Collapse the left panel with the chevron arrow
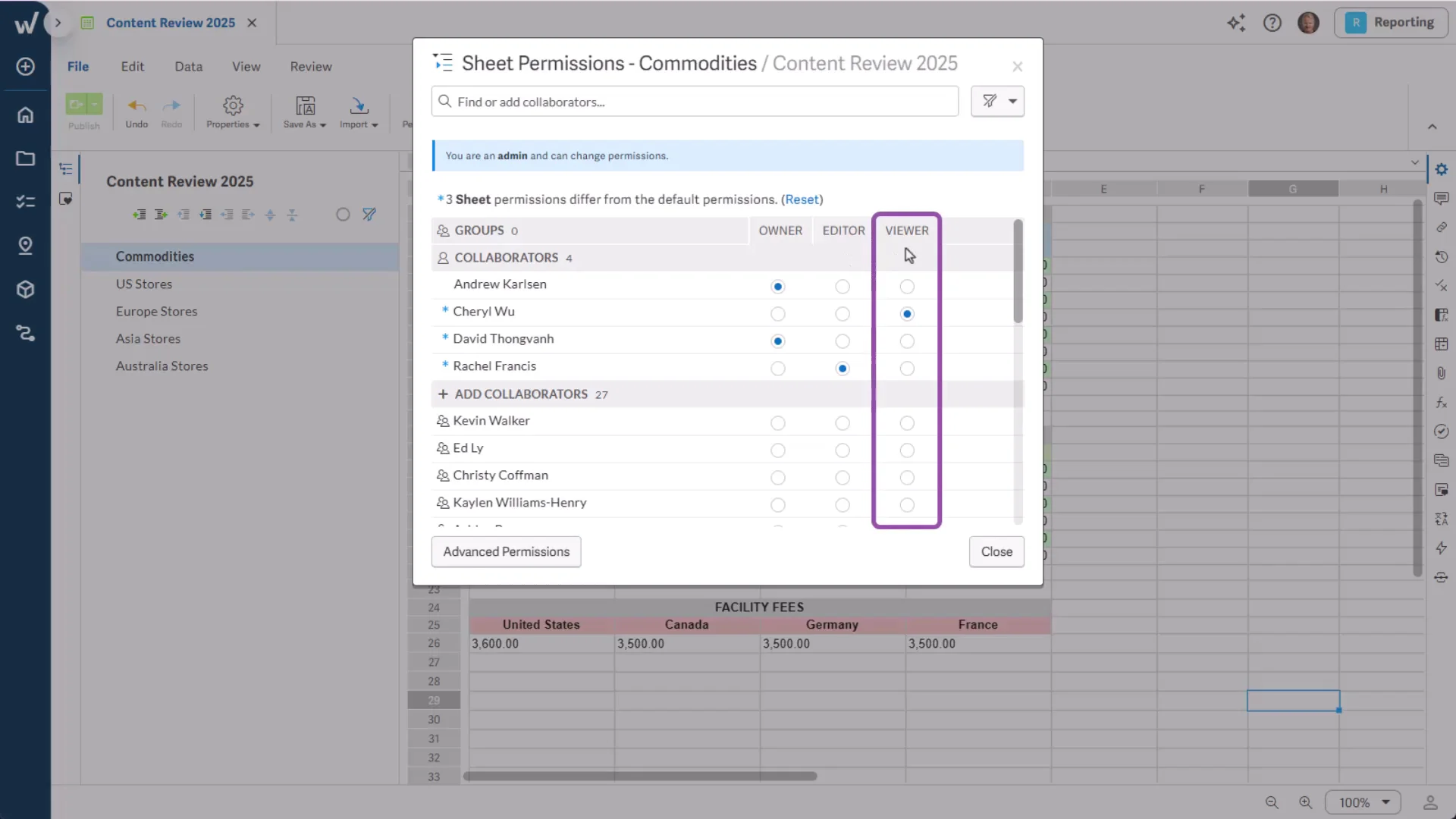Viewport: 1456px width, 819px height. click(58, 22)
